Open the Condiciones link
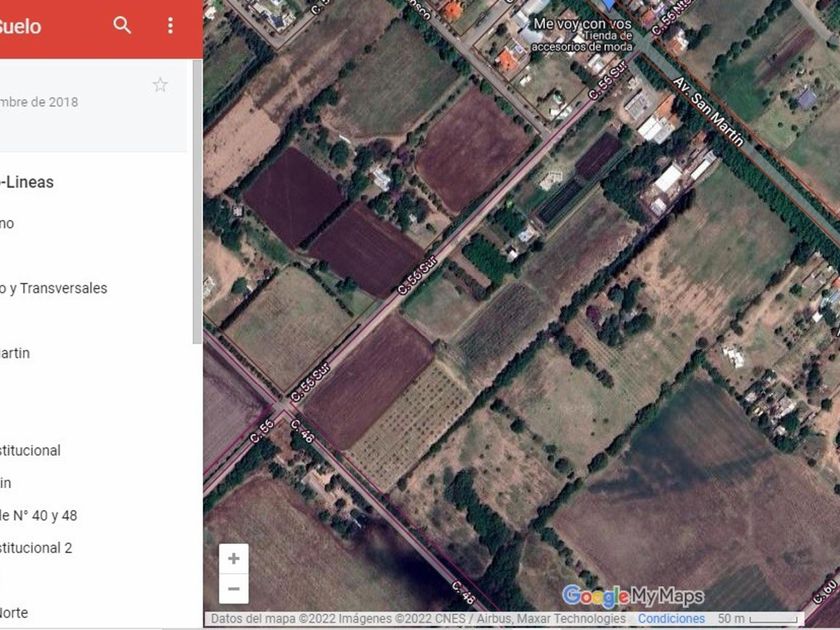The width and height of the screenshot is (840, 630). coord(671,619)
